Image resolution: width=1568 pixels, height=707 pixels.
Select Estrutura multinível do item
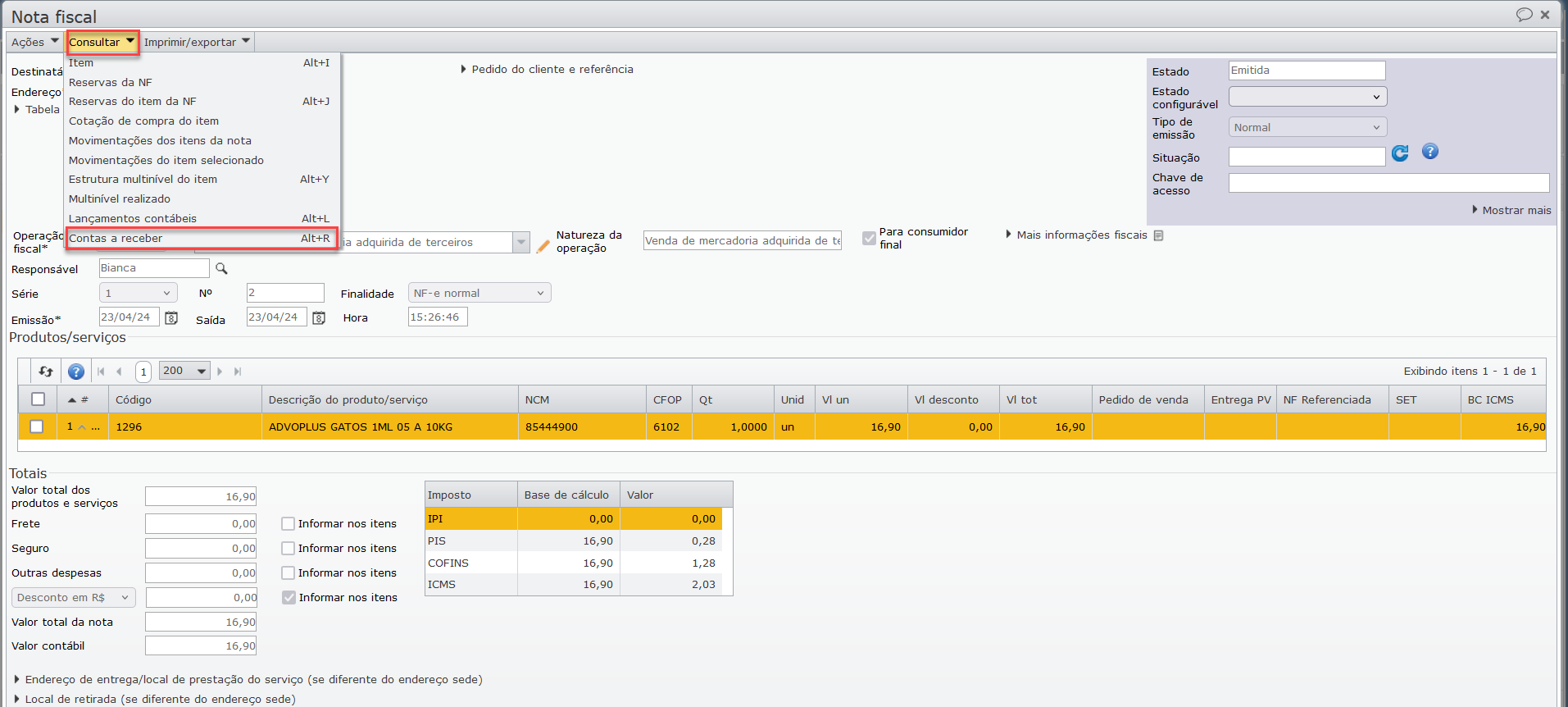tap(202, 180)
